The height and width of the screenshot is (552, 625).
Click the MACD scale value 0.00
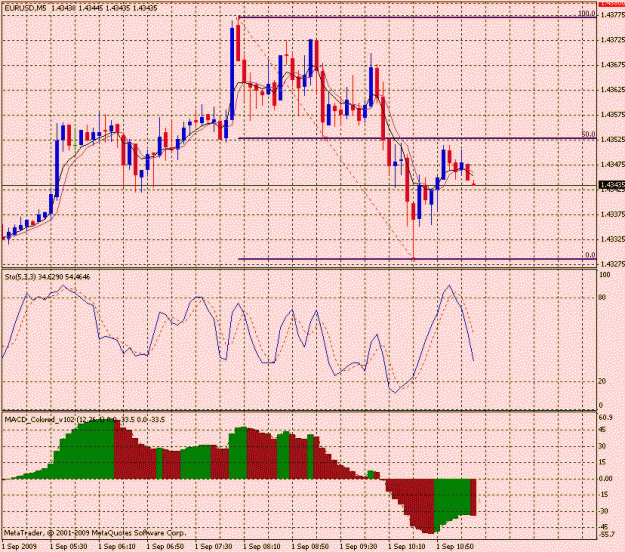pos(605,478)
